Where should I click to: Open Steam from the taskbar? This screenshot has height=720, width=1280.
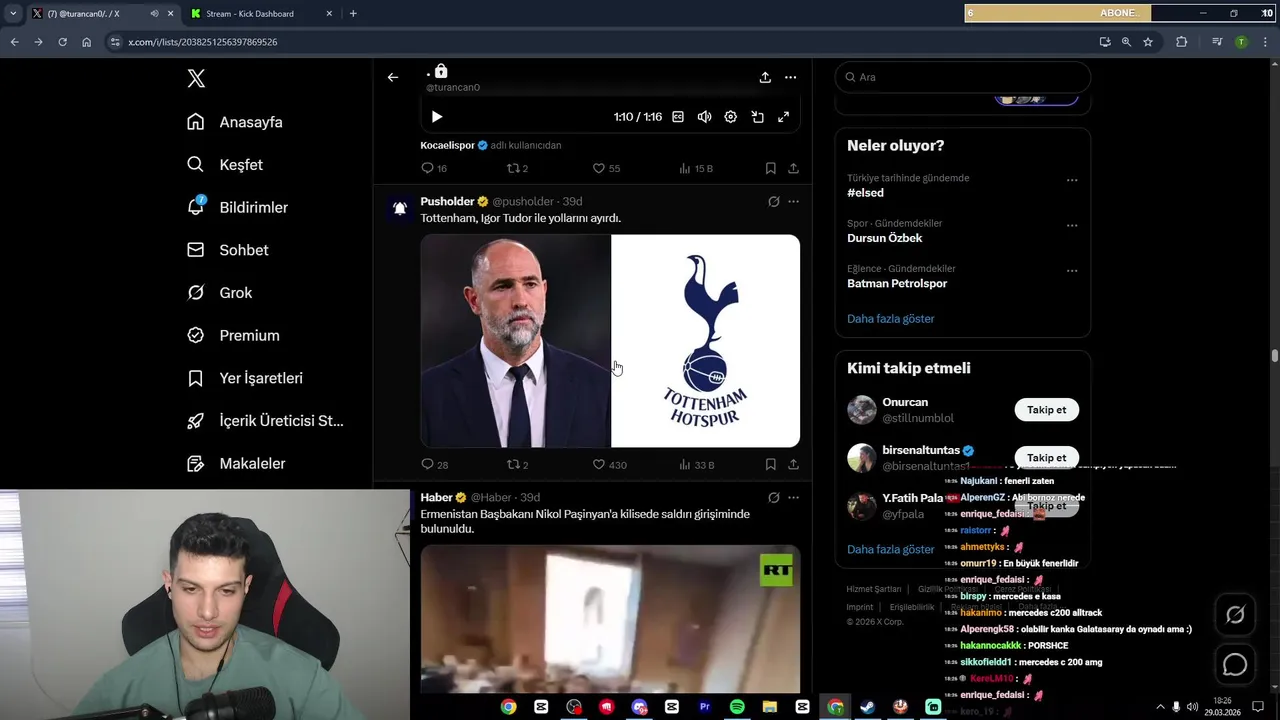coord(867,707)
